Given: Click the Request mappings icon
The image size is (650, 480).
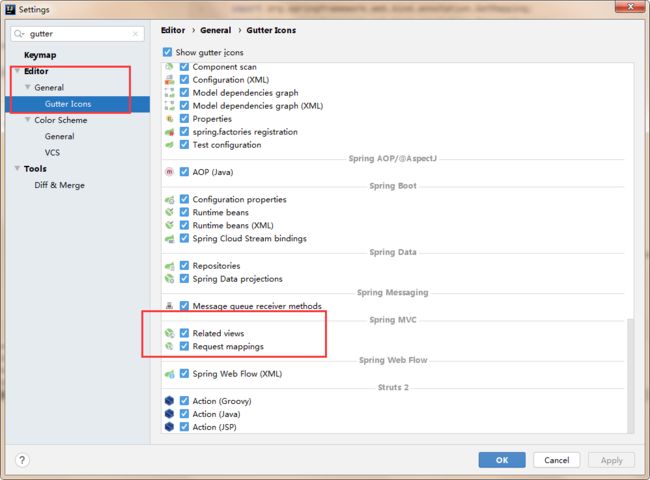Looking at the screenshot, I should pyautogui.click(x=169, y=346).
